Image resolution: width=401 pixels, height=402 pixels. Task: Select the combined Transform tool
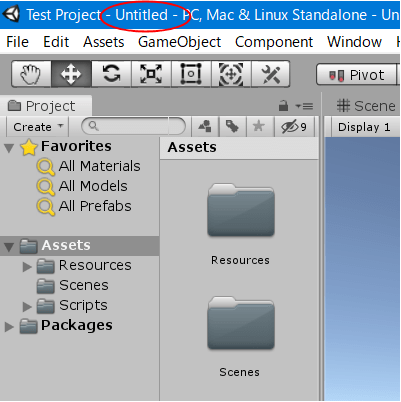click(x=231, y=74)
